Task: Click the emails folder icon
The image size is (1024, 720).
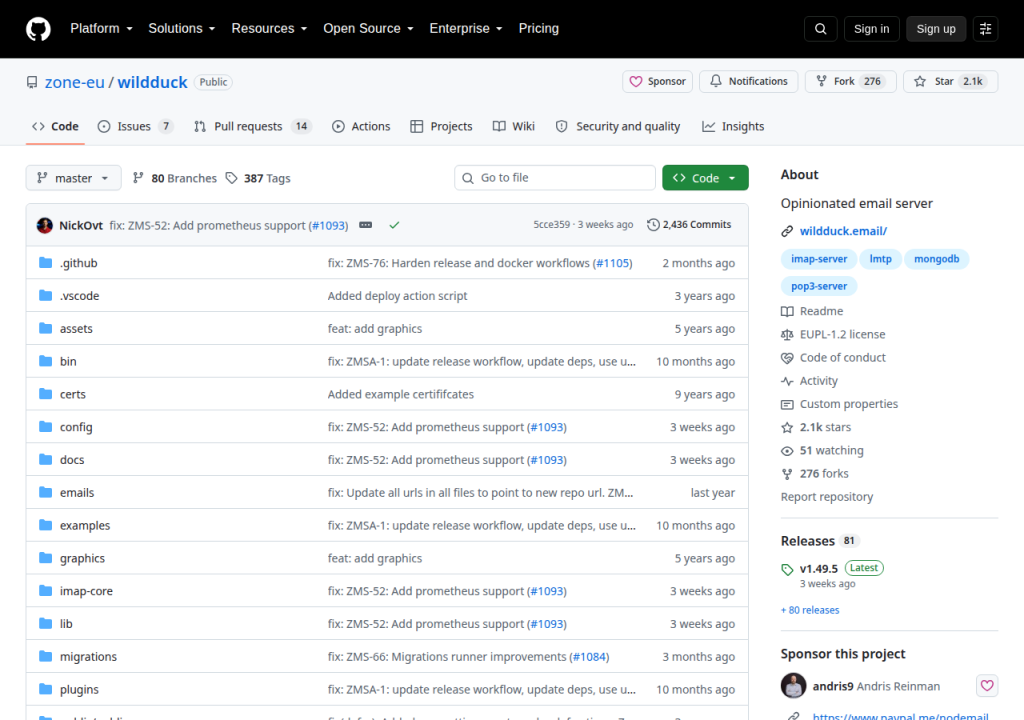Action: click(x=45, y=492)
